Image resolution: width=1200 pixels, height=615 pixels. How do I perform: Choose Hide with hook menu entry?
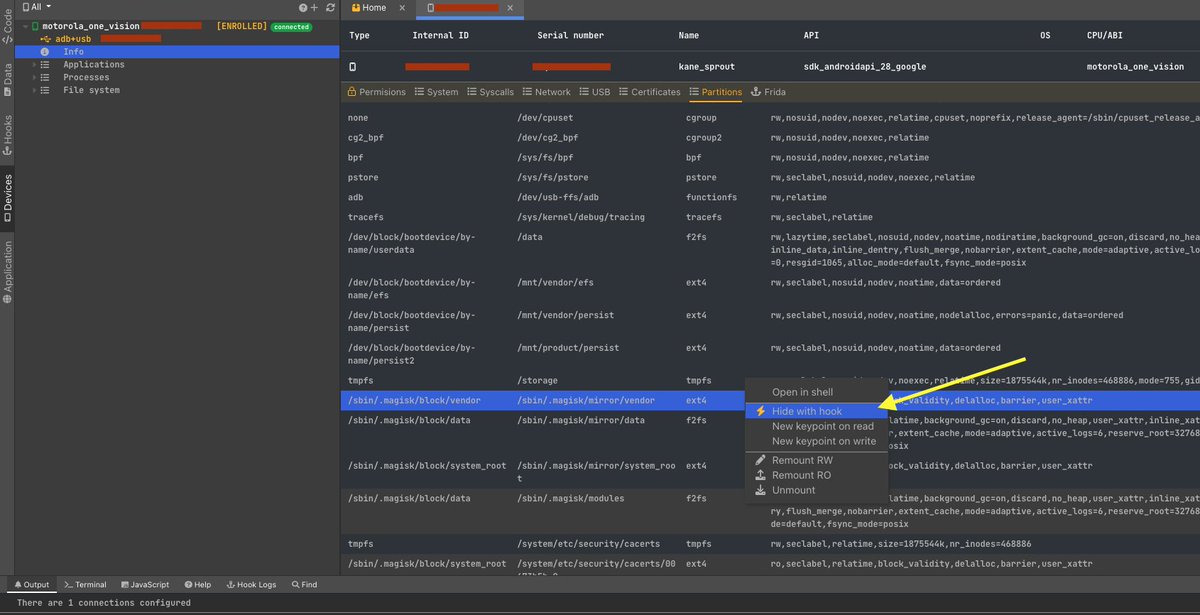[x=816, y=411]
